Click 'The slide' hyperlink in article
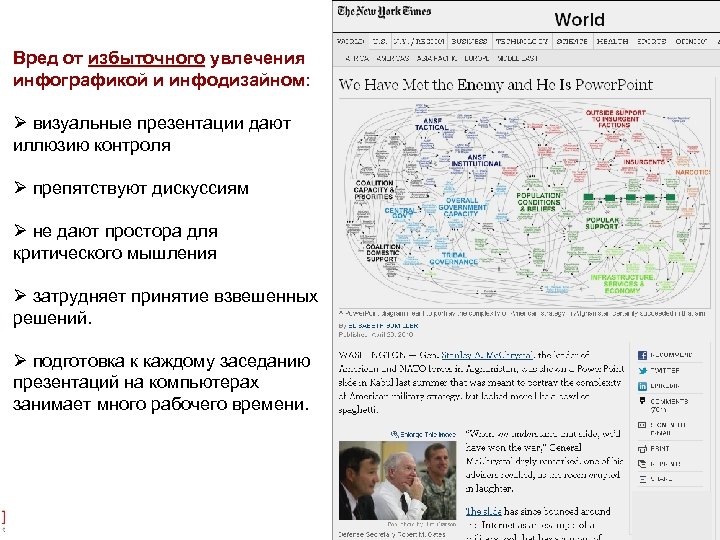 (x=484, y=511)
